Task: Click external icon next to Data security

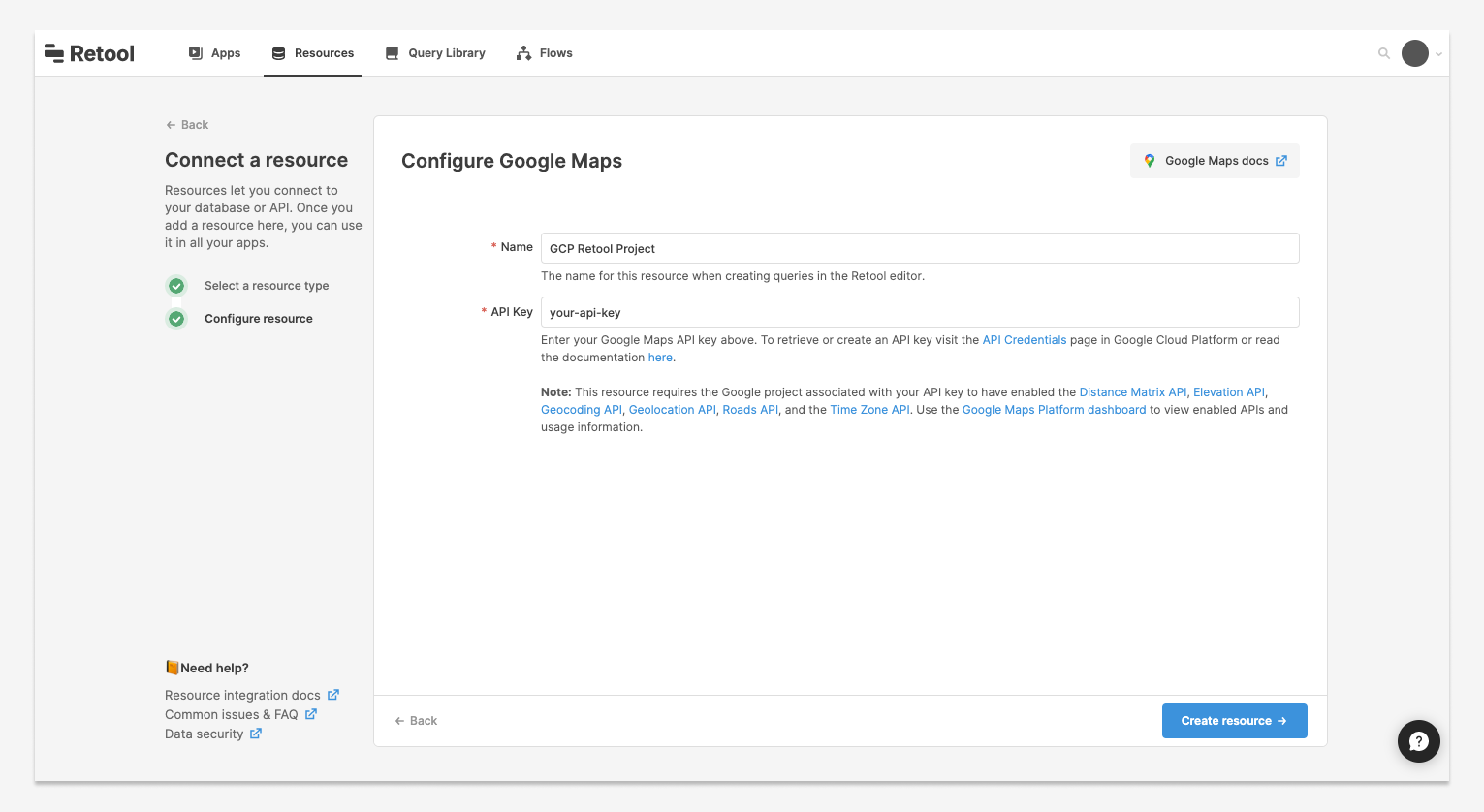Action: tap(256, 734)
